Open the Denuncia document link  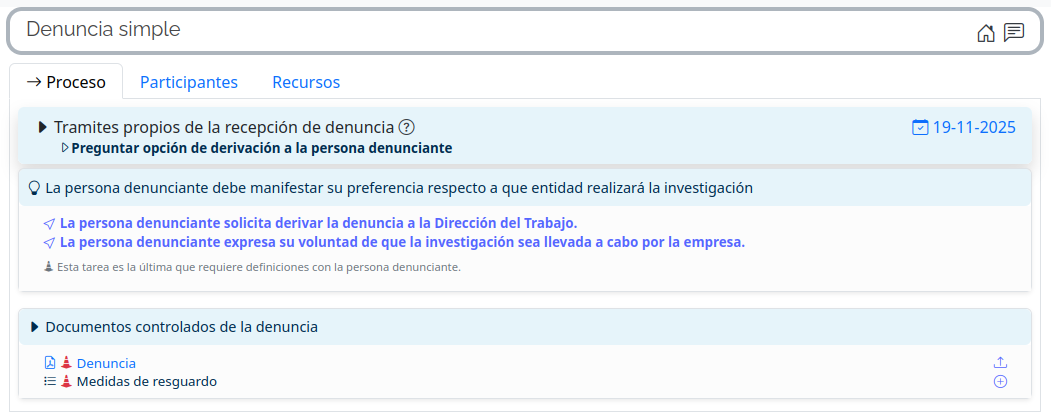pyautogui.click(x=106, y=363)
